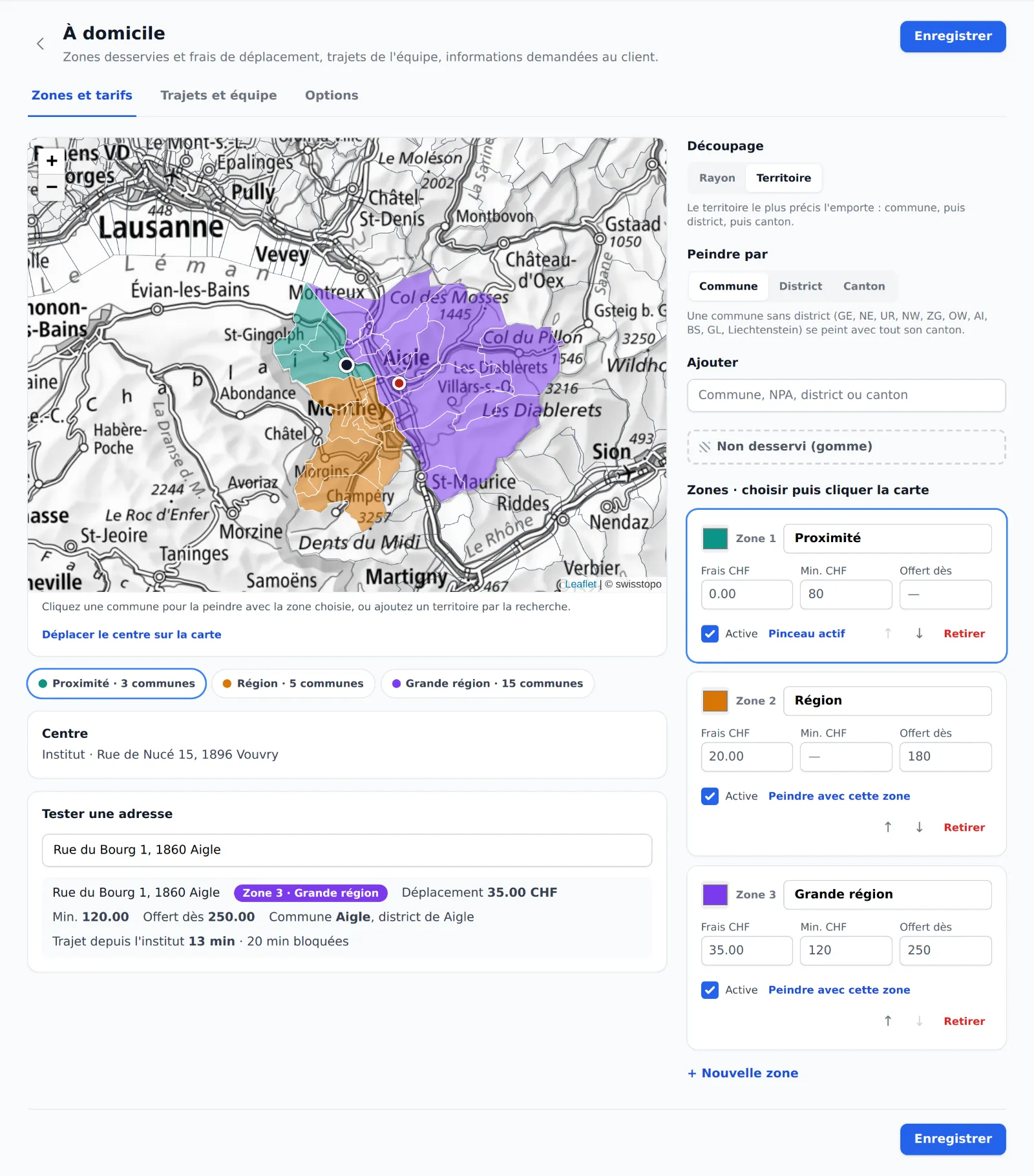Edit Zone 3 Frais CHF field
The height and width of the screenshot is (1176, 1034).
(x=746, y=950)
